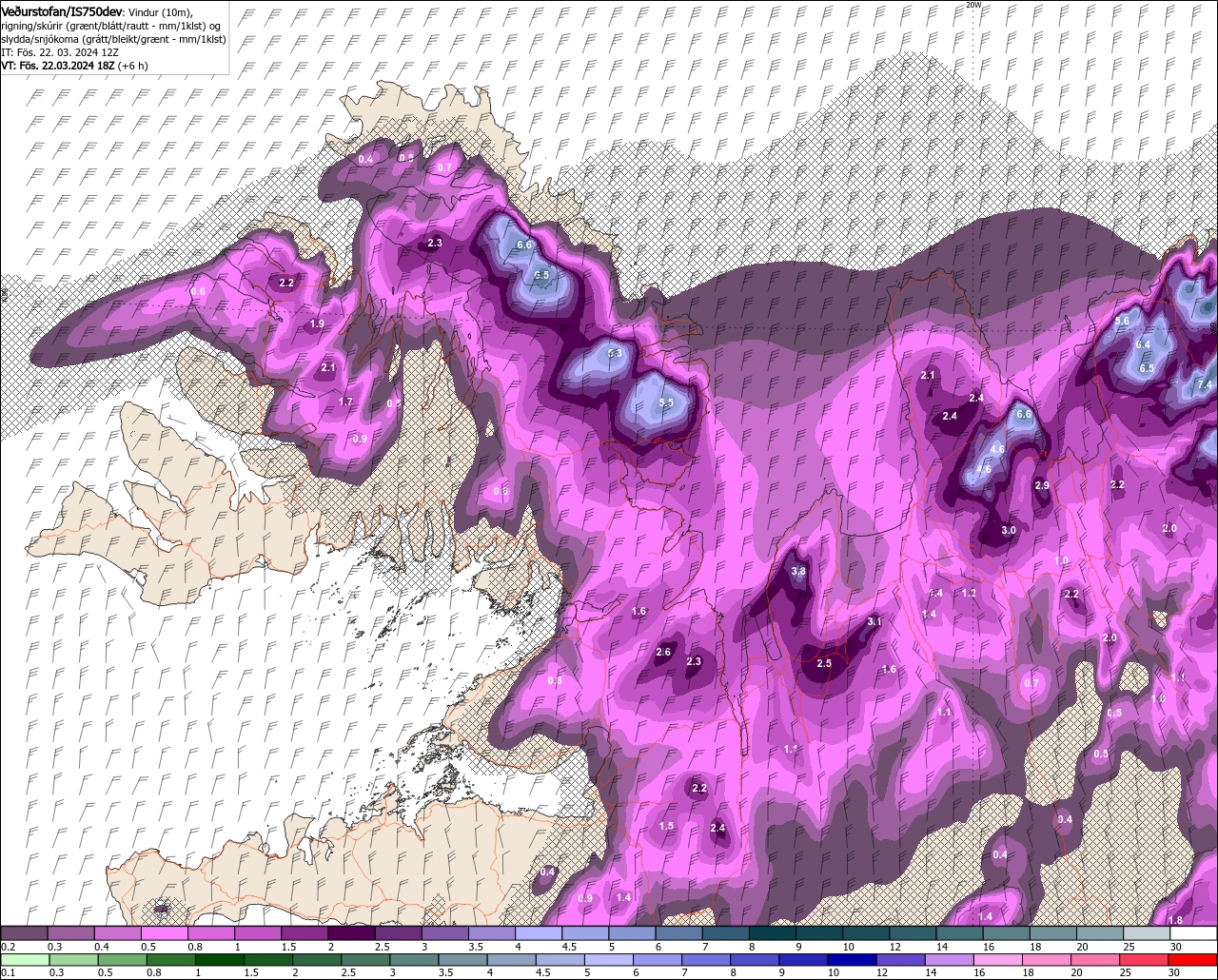The width and height of the screenshot is (1218, 980).
Task: Select the bright red 30 swatch in bottom legend
Action: pyautogui.click(x=1193, y=959)
